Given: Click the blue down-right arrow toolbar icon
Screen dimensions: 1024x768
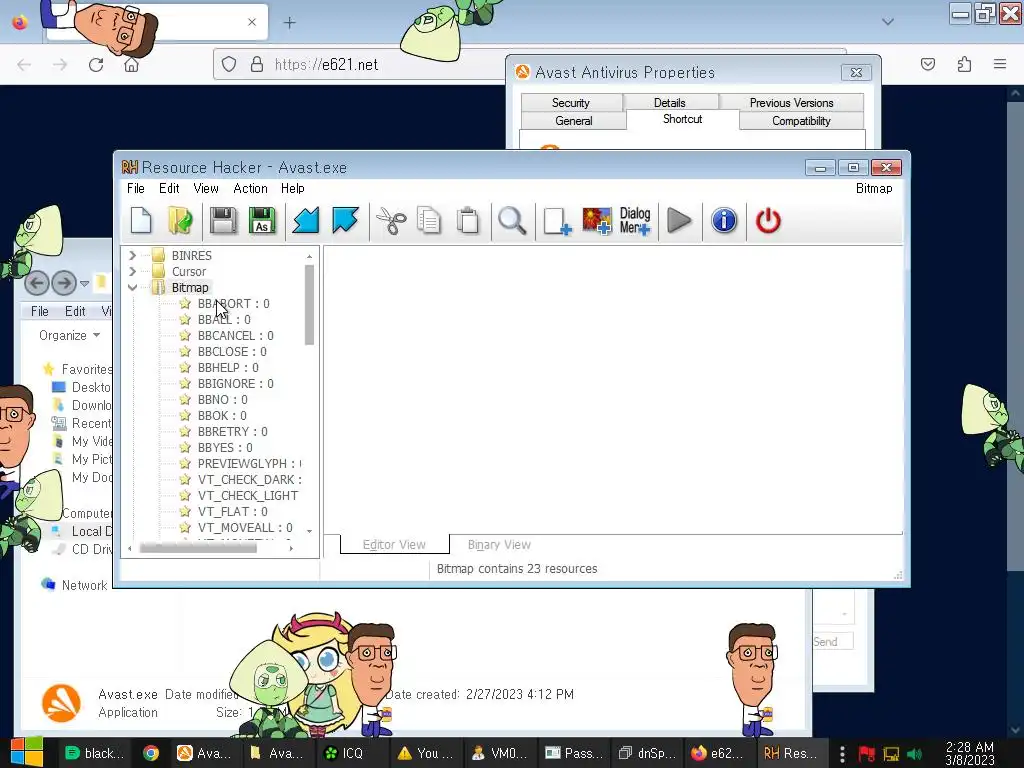Looking at the screenshot, I should pos(345,221).
